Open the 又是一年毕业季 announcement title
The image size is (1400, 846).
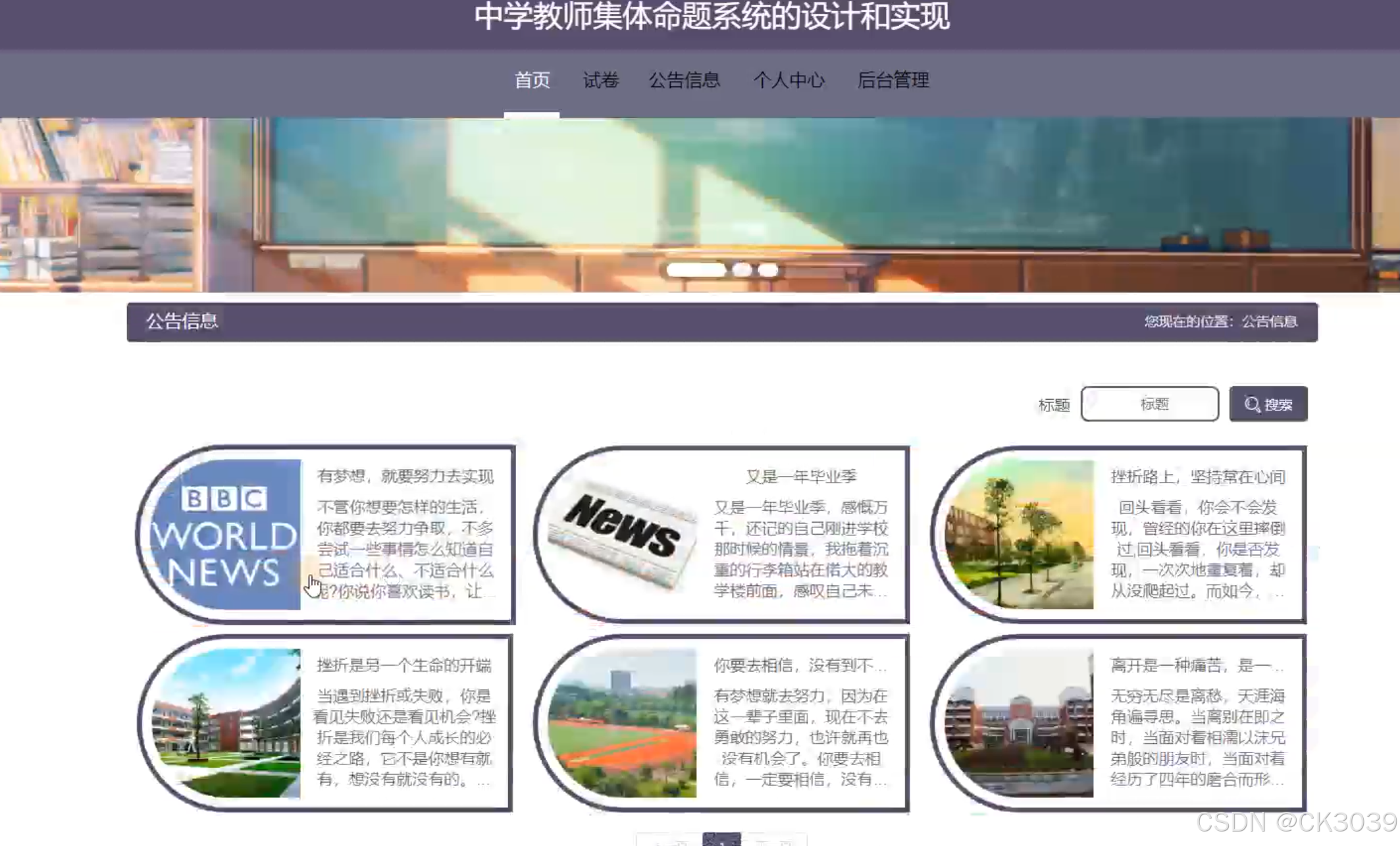(800, 476)
